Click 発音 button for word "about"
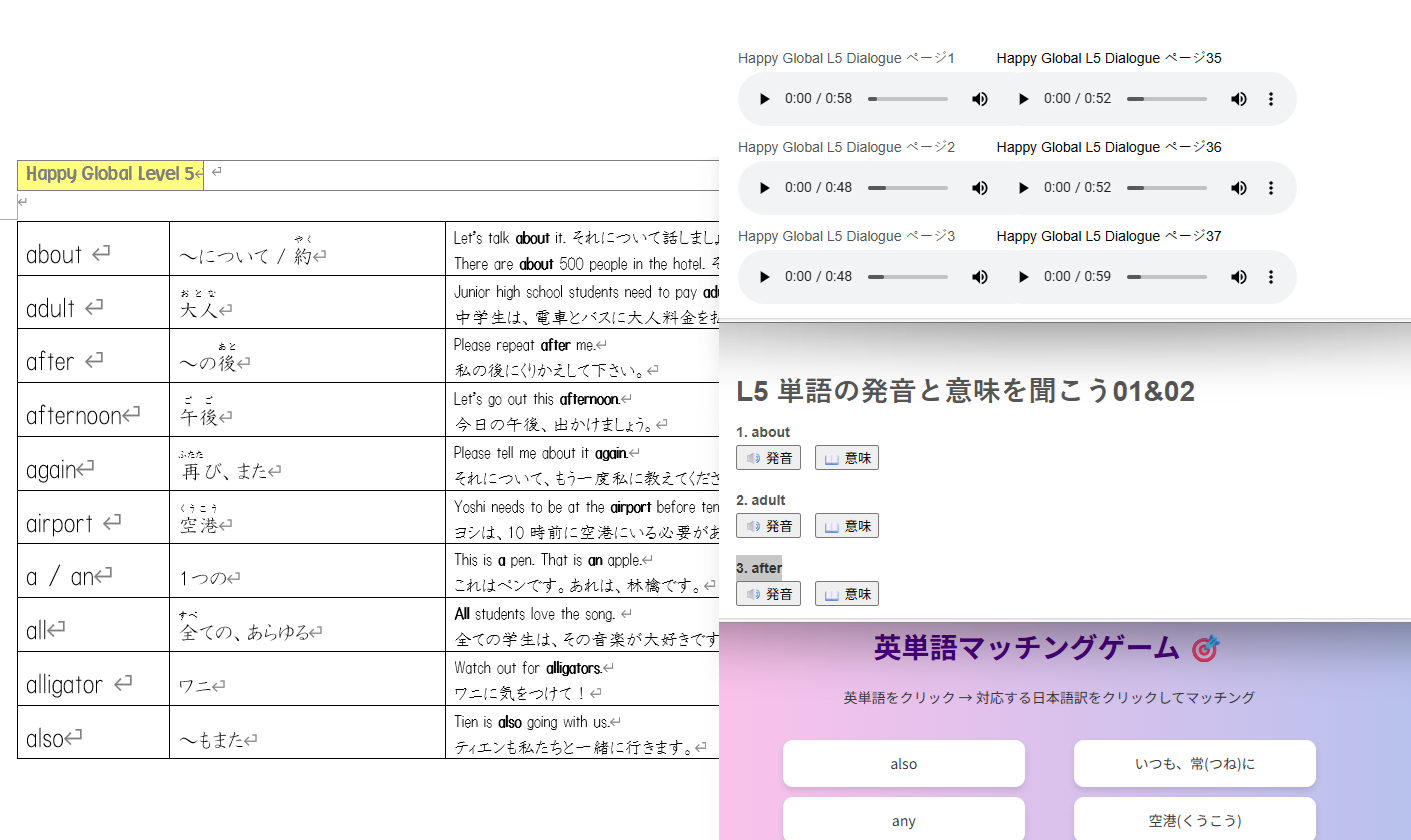 coord(768,458)
